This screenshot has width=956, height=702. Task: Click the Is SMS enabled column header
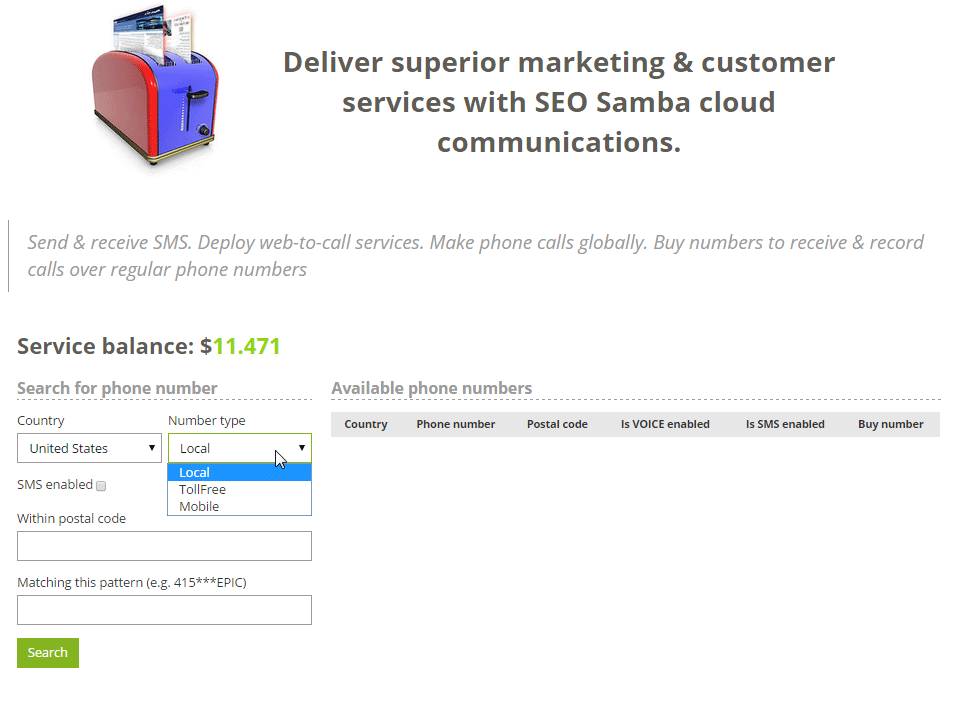pyautogui.click(x=785, y=424)
